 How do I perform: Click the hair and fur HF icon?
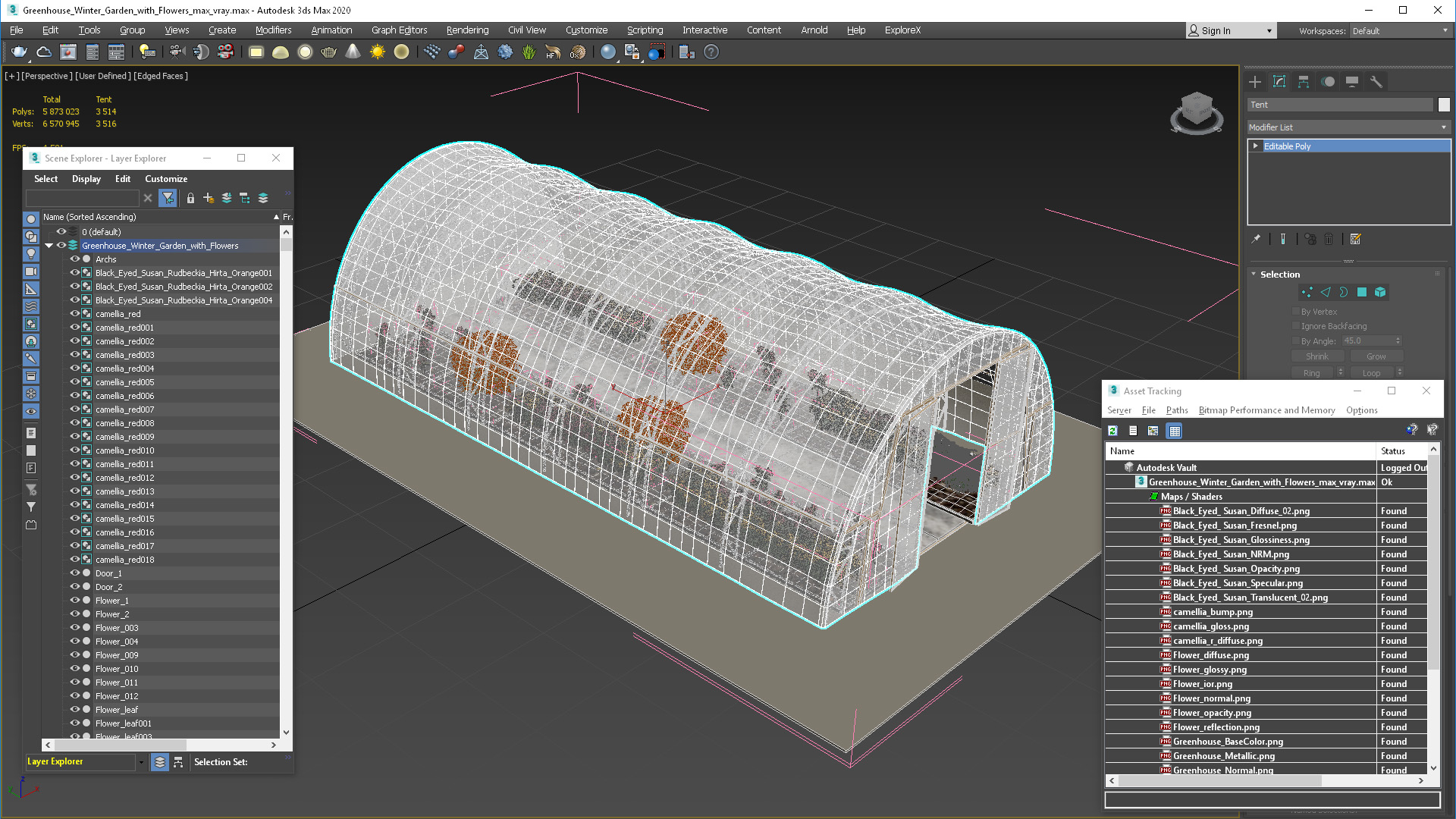[553, 52]
